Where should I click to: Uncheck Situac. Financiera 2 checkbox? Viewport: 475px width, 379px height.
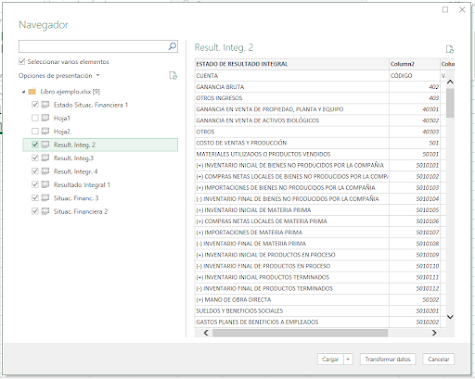[x=35, y=211]
